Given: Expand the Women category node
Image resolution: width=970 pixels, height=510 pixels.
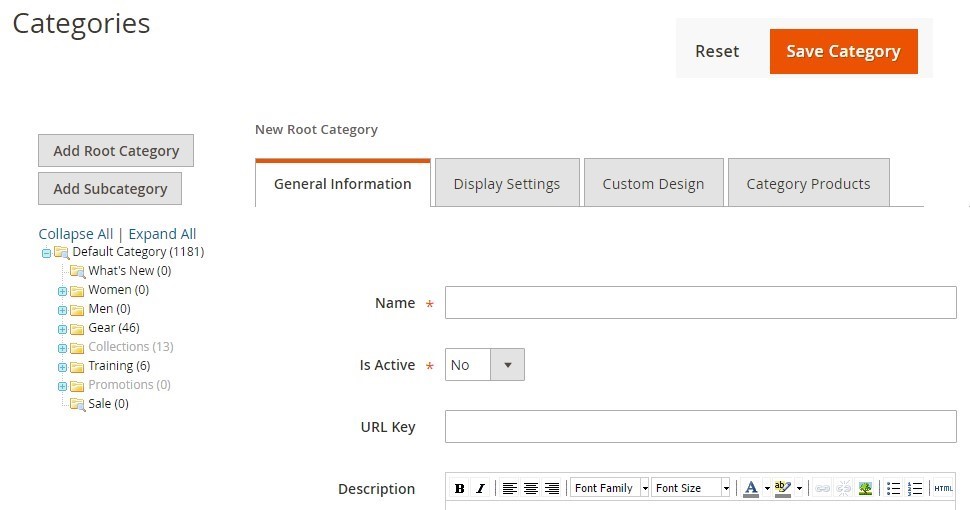Looking at the screenshot, I should pos(62,291).
